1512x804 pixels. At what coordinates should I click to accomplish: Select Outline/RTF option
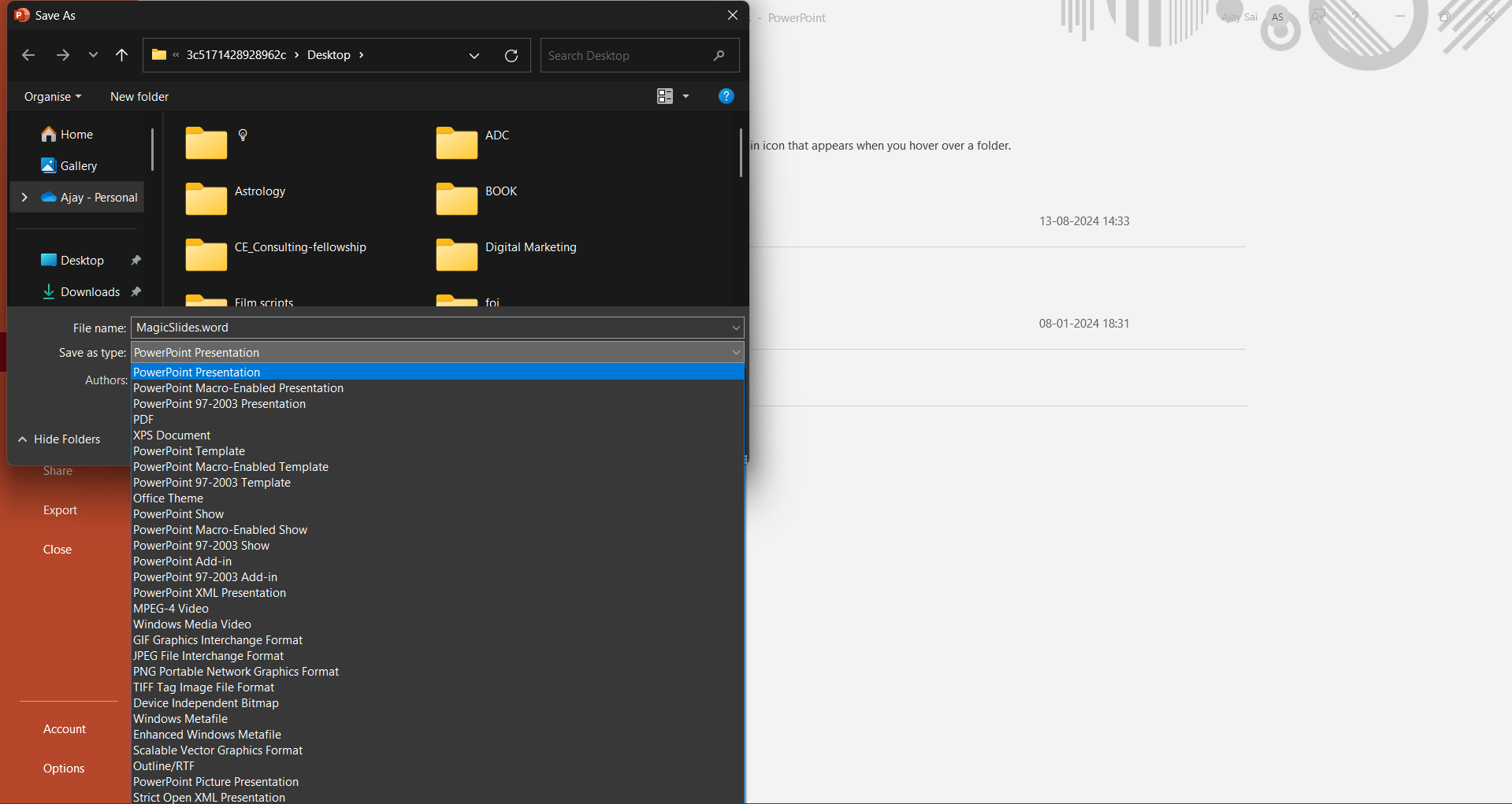click(x=437, y=766)
